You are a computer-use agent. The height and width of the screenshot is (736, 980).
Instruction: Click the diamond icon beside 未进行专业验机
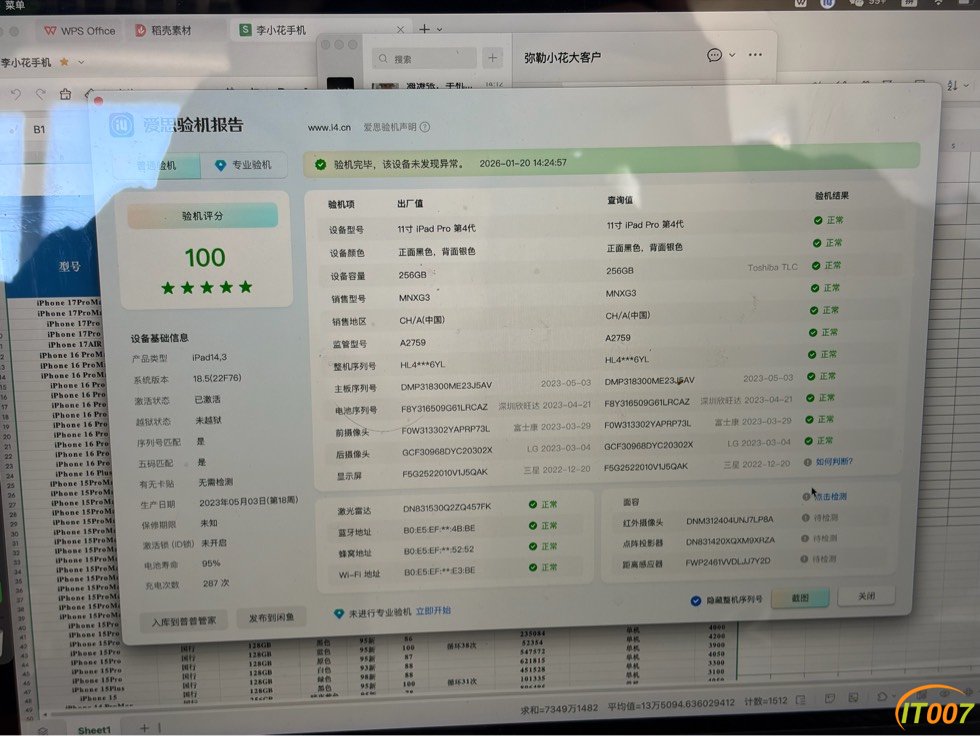(x=339, y=614)
